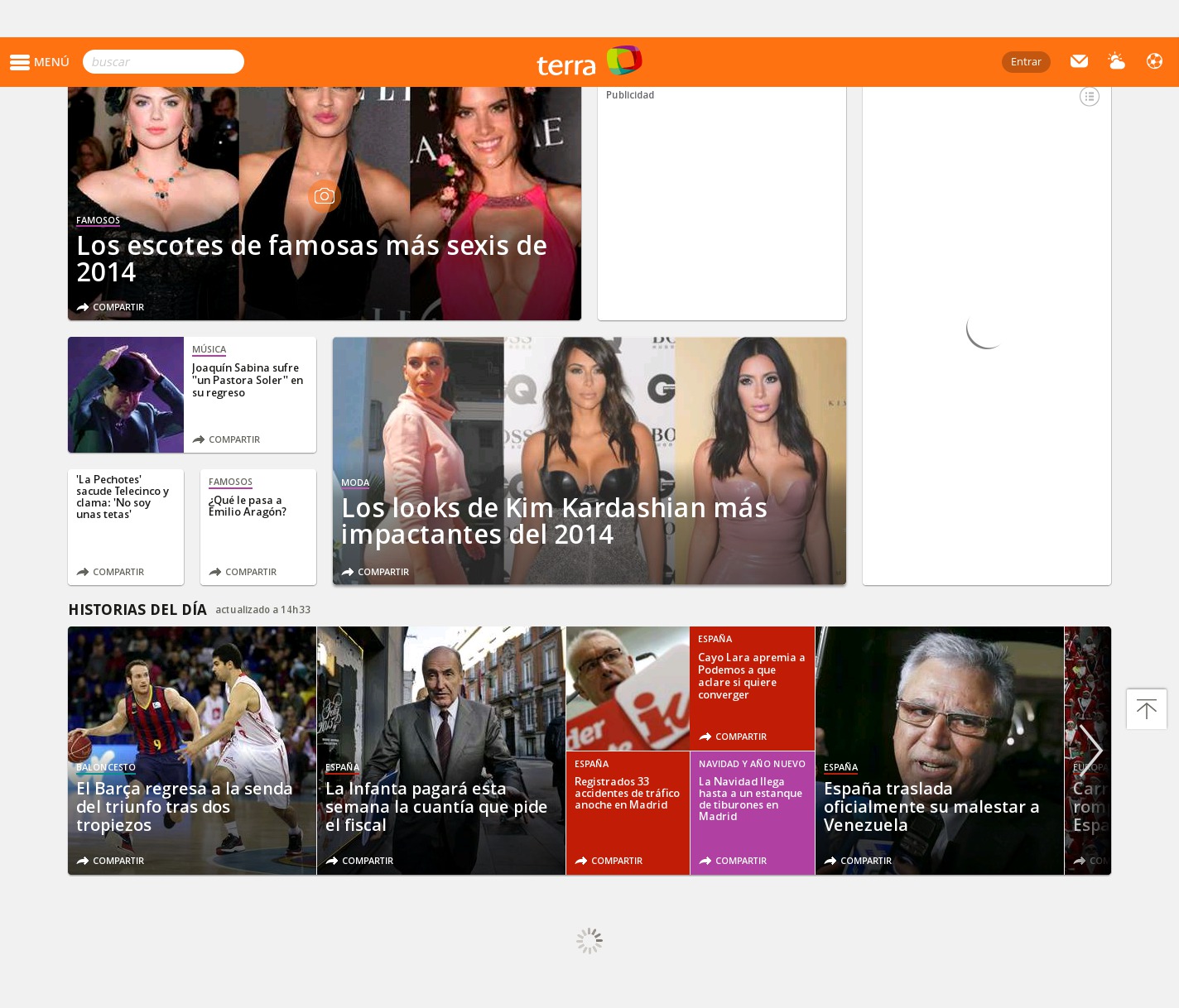Click the soccer ball sports icon
The width and height of the screenshot is (1179, 1008).
[1154, 61]
